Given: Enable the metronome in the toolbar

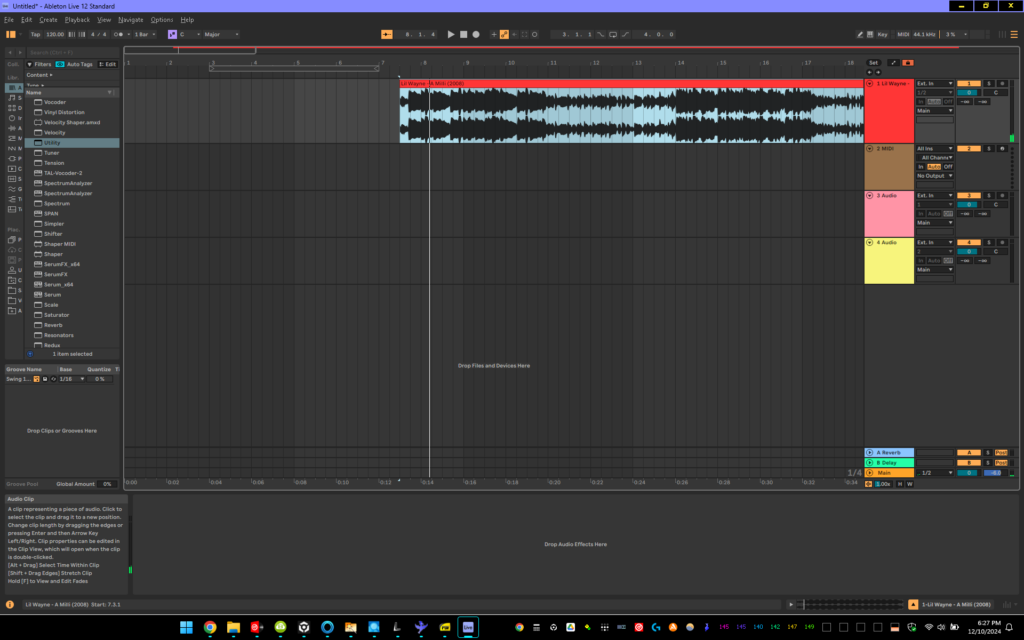Looking at the screenshot, I should [x=119, y=34].
